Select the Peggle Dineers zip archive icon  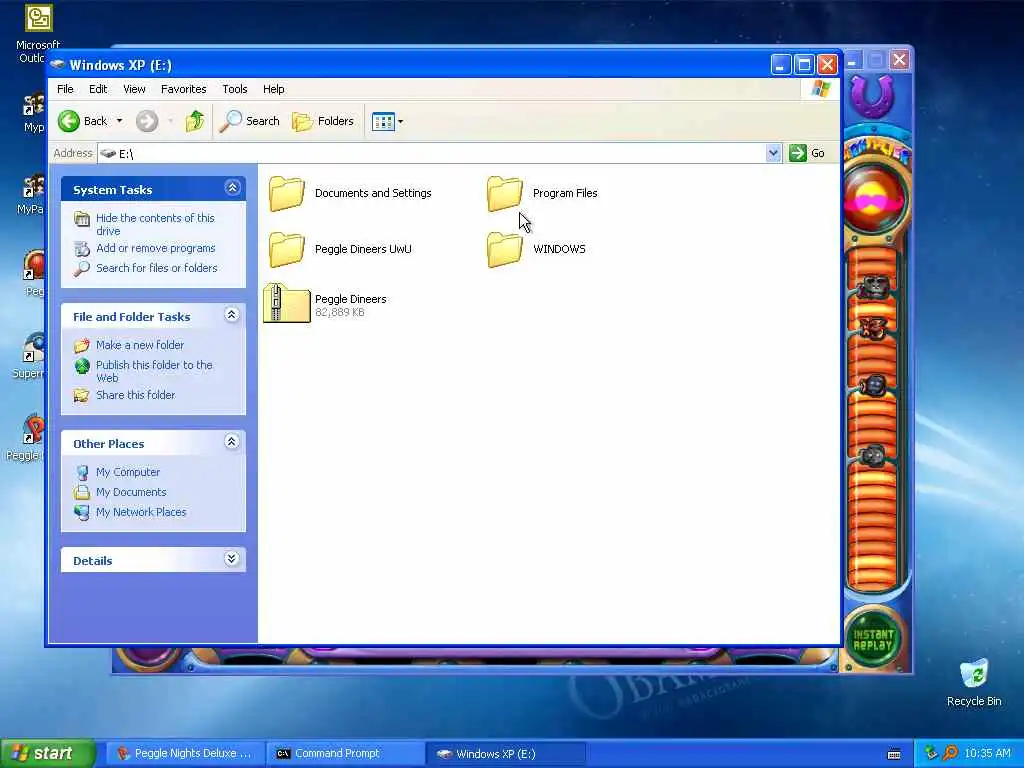(x=287, y=303)
